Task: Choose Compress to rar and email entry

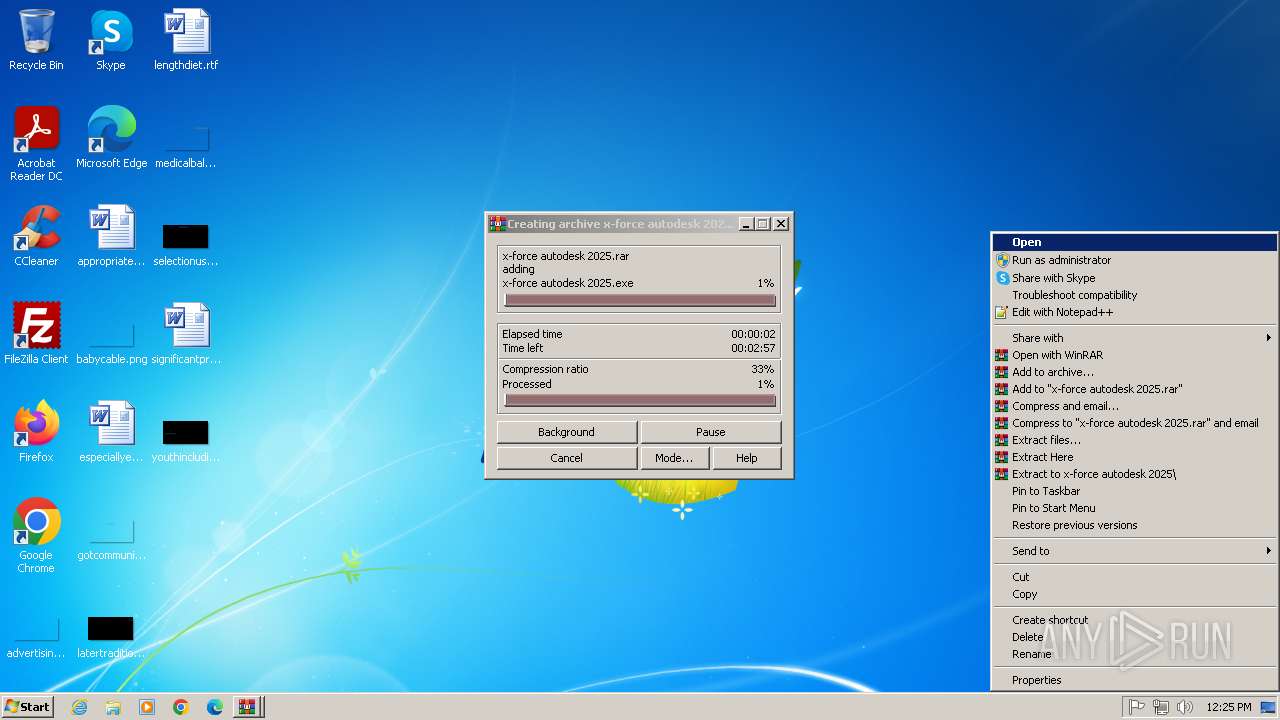Action: [x=1134, y=423]
